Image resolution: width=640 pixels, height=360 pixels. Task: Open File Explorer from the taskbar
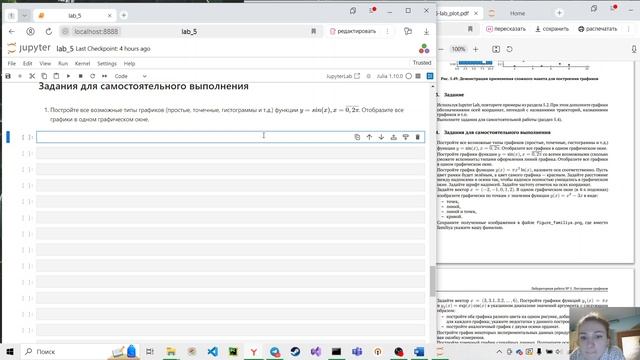tap(171, 351)
